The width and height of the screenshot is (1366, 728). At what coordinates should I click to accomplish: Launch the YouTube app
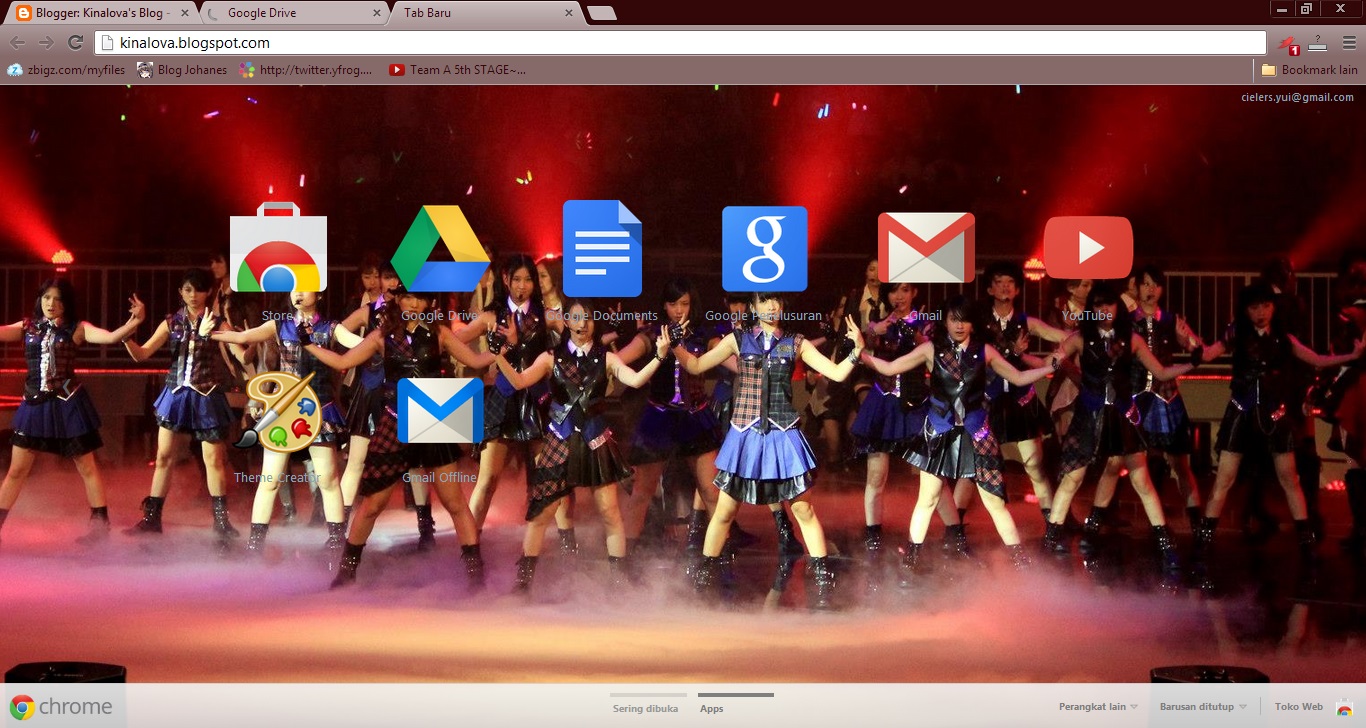click(x=1088, y=248)
